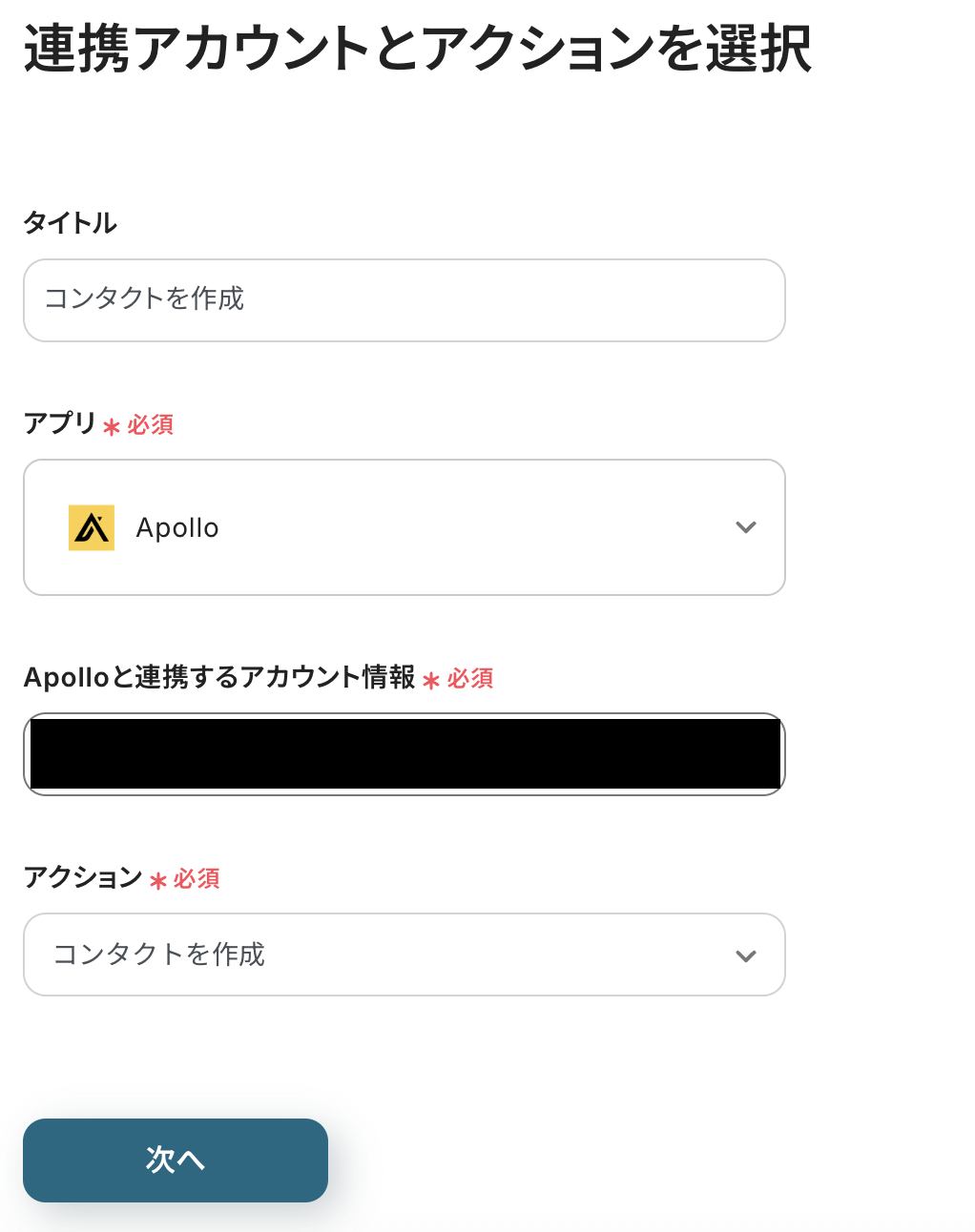Click the アプリ field label
This screenshot has height=1232, width=975.
[x=59, y=422]
